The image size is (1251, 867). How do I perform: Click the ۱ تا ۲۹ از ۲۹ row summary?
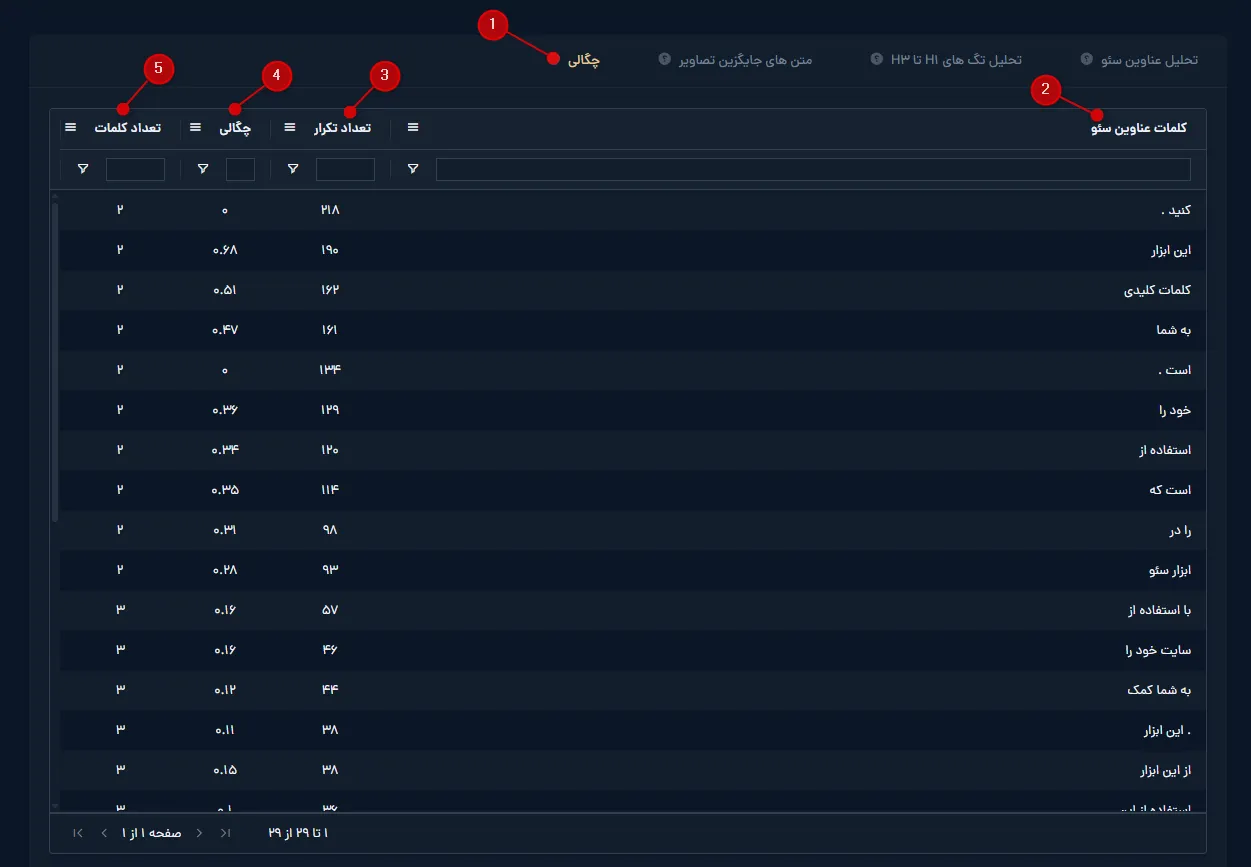[x=298, y=833]
